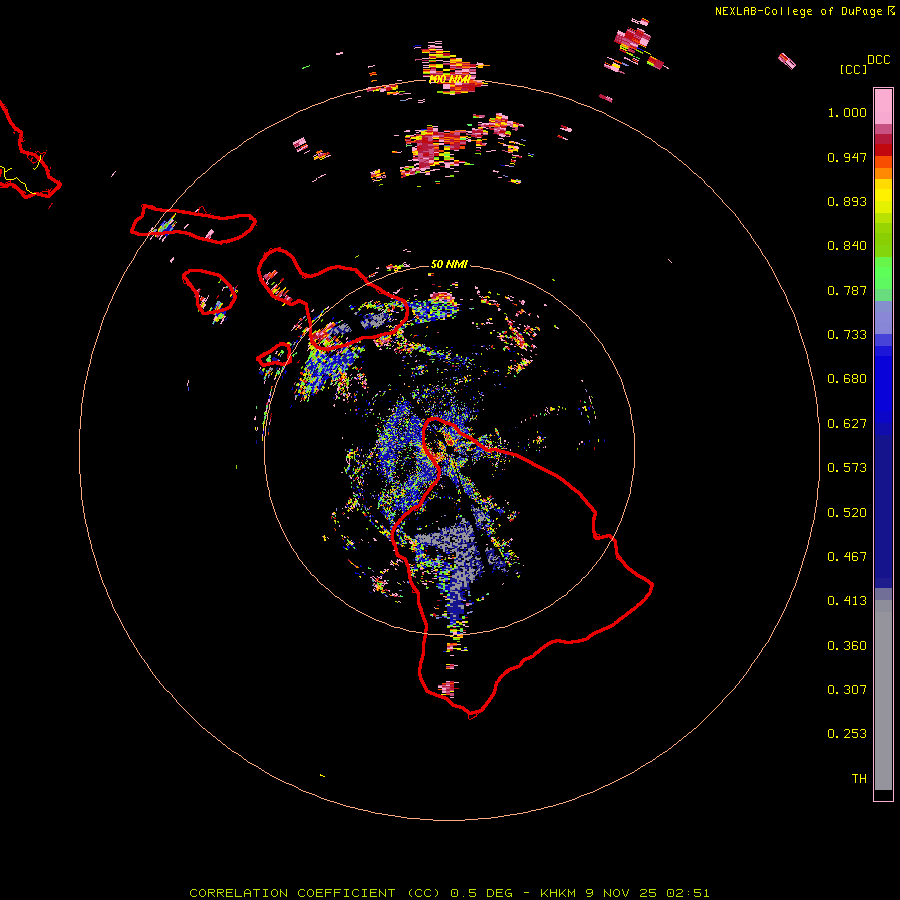Click the [CC] units label
The height and width of the screenshot is (900, 900).
[853, 69]
